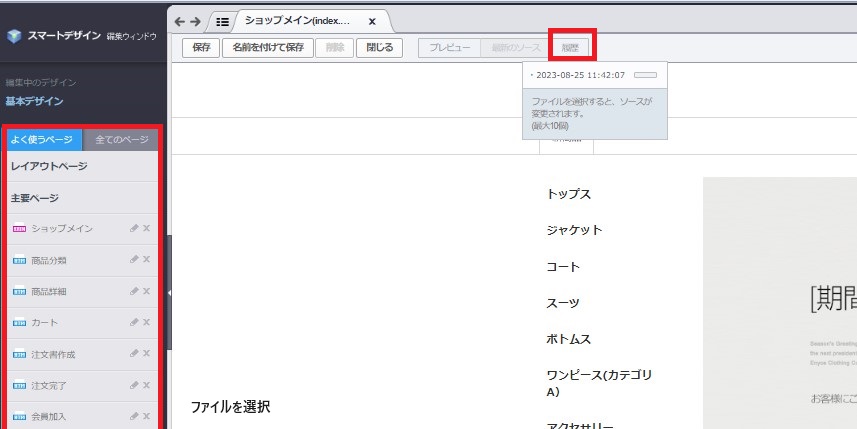Edit カート with the pencil icon
The image size is (857, 429).
[134, 322]
